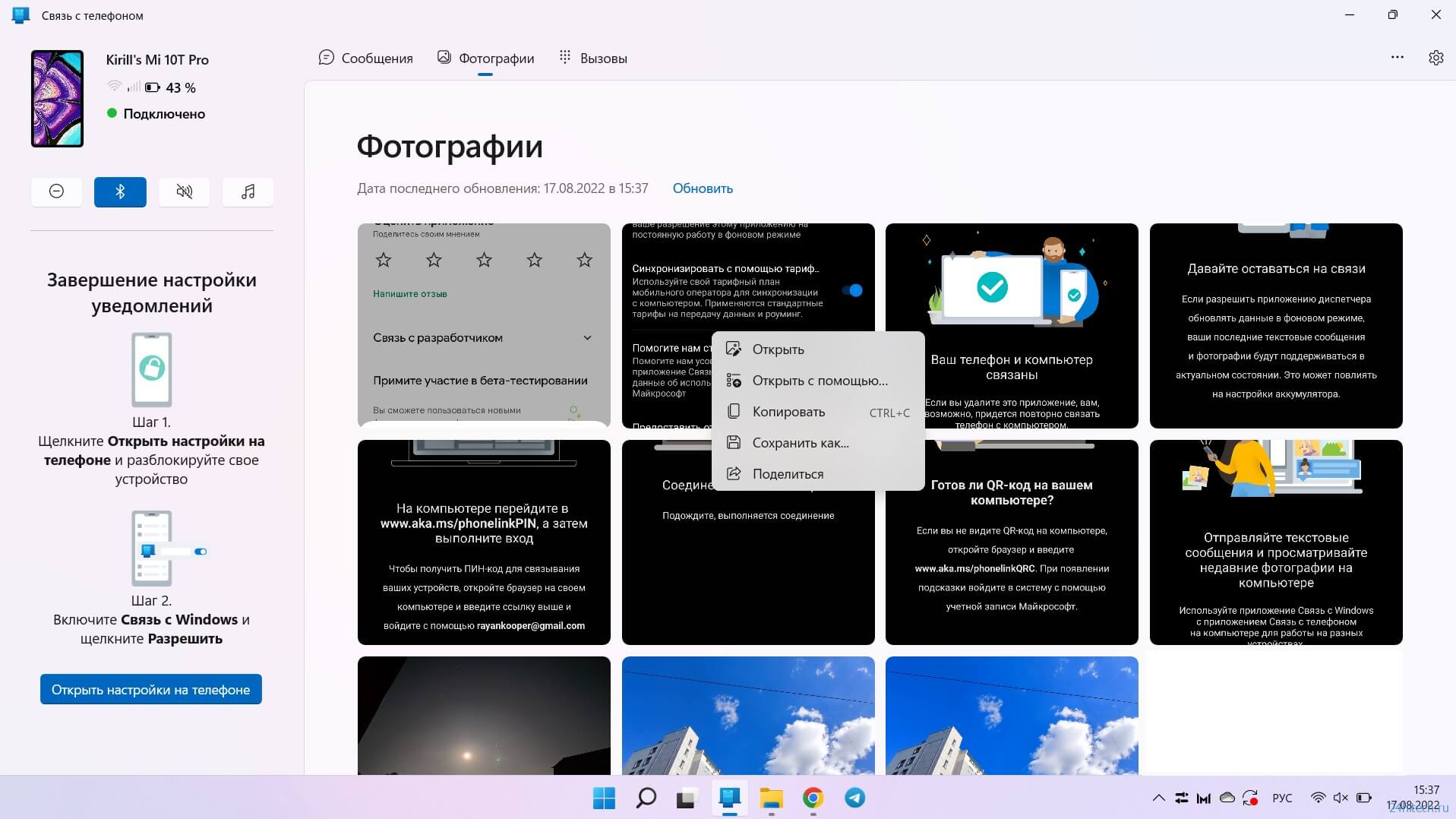Image resolution: width=1456 pixels, height=819 pixels.
Task: Open the photo mentioning www.aka.ms/phonelinkPIN
Action: pos(484,542)
